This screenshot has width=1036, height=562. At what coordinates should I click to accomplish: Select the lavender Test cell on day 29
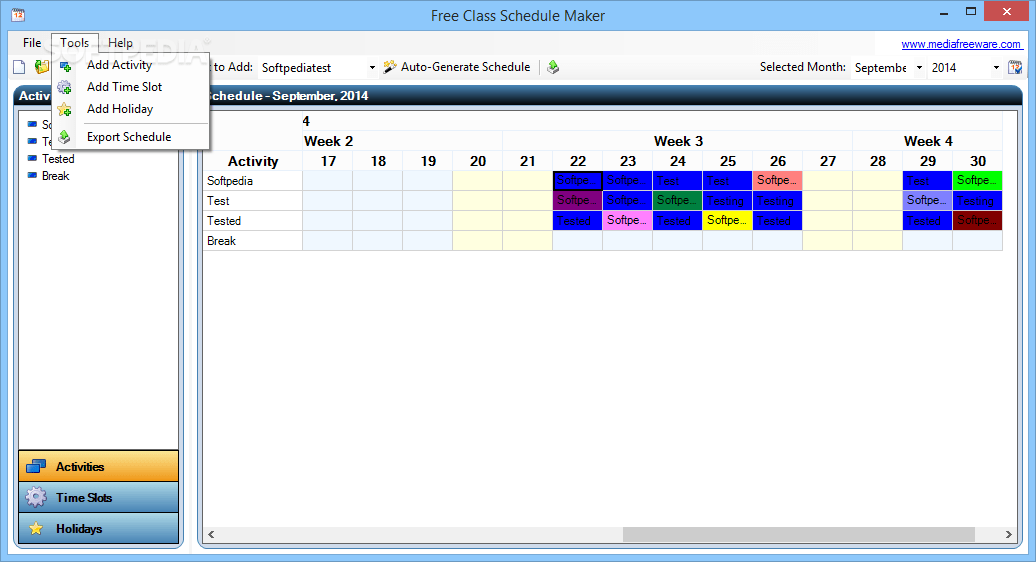[x=927, y=200]
